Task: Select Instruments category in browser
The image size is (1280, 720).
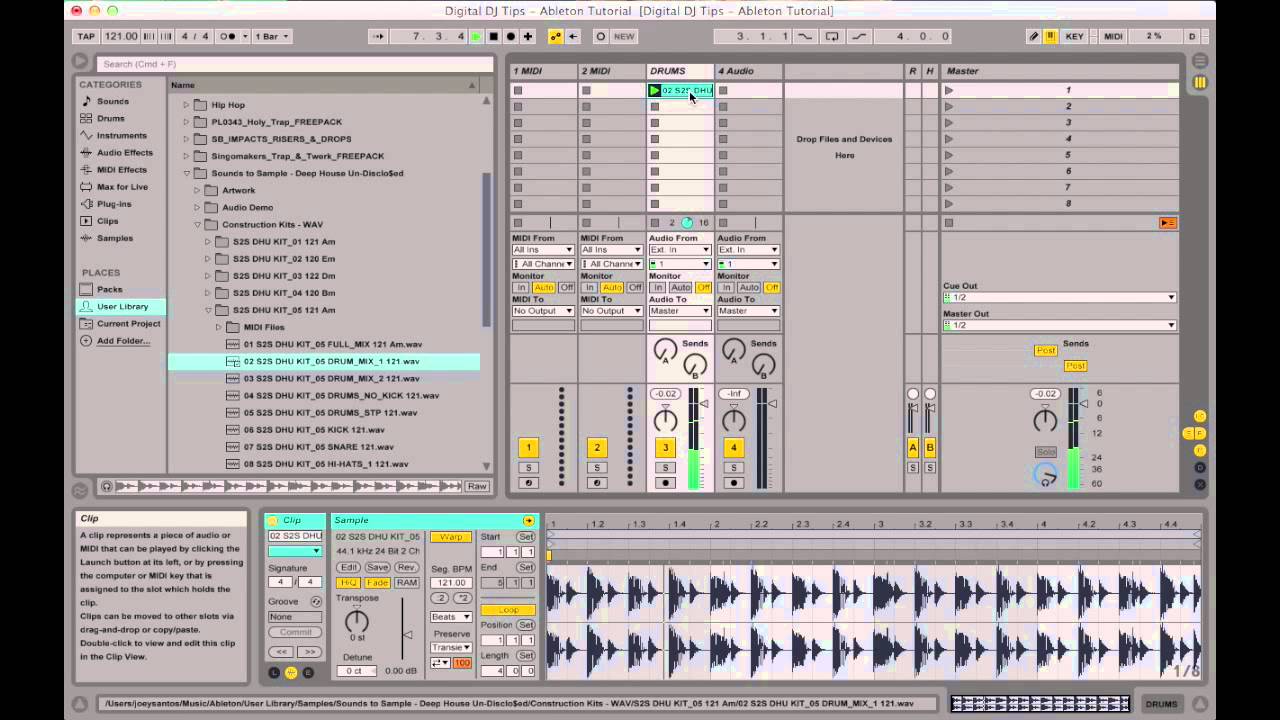Action: tap(121, 135)
